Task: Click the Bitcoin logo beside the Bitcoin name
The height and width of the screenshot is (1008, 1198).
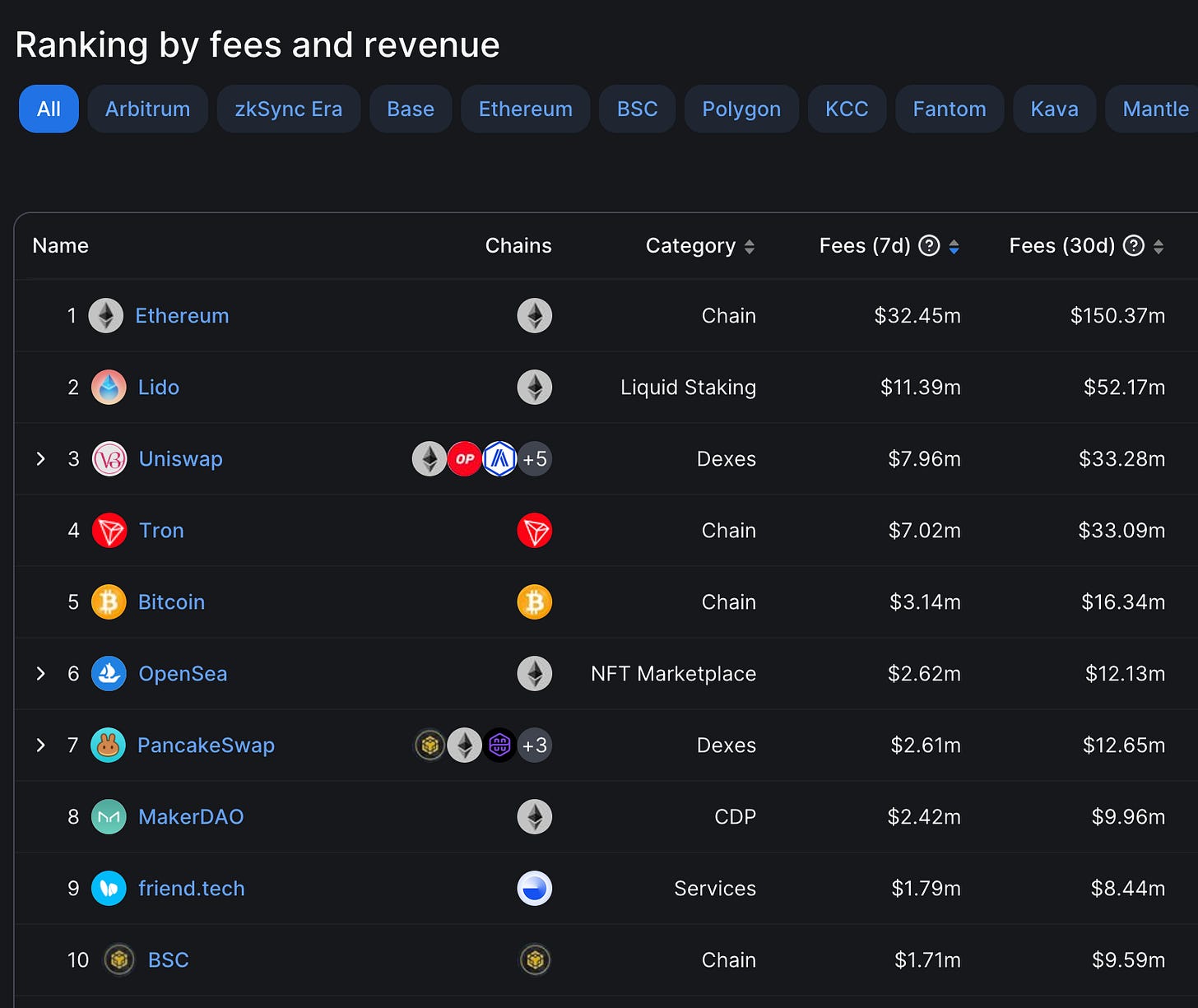Action: tap(109, 602)
